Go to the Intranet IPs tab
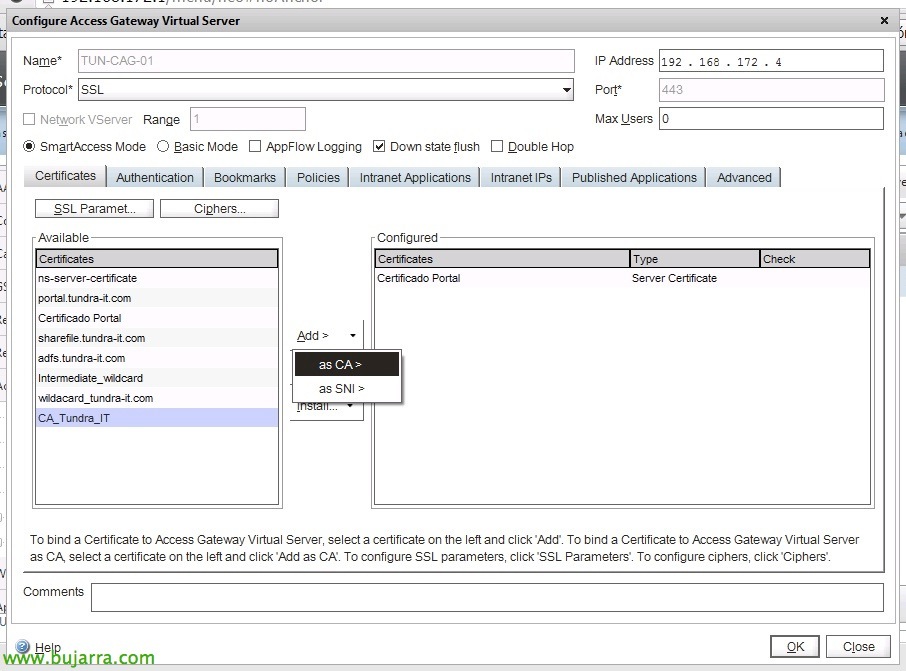Screen dimensions: 906x671 coord(521,177)
